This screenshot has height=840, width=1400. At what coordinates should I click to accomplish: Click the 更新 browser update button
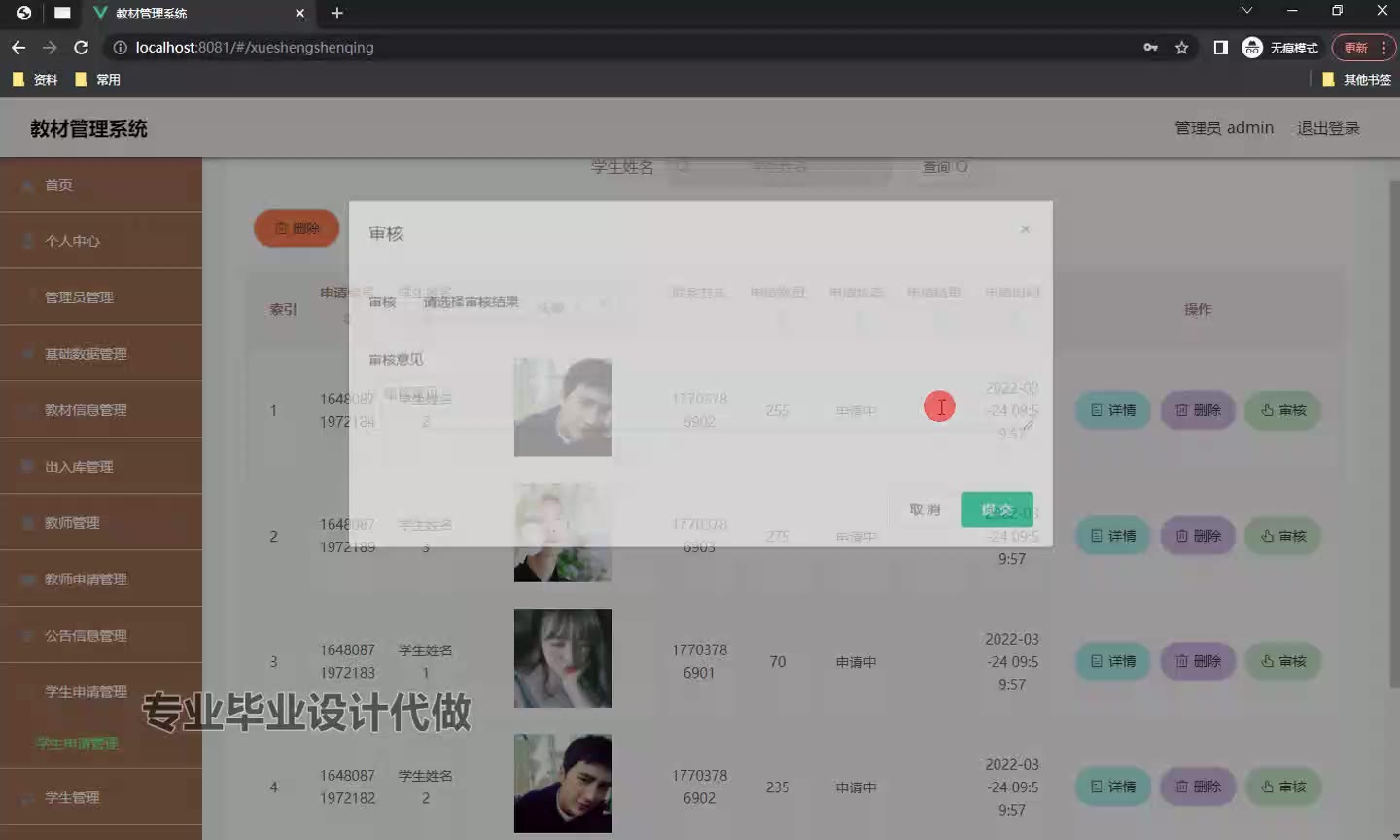[1354, 47]
